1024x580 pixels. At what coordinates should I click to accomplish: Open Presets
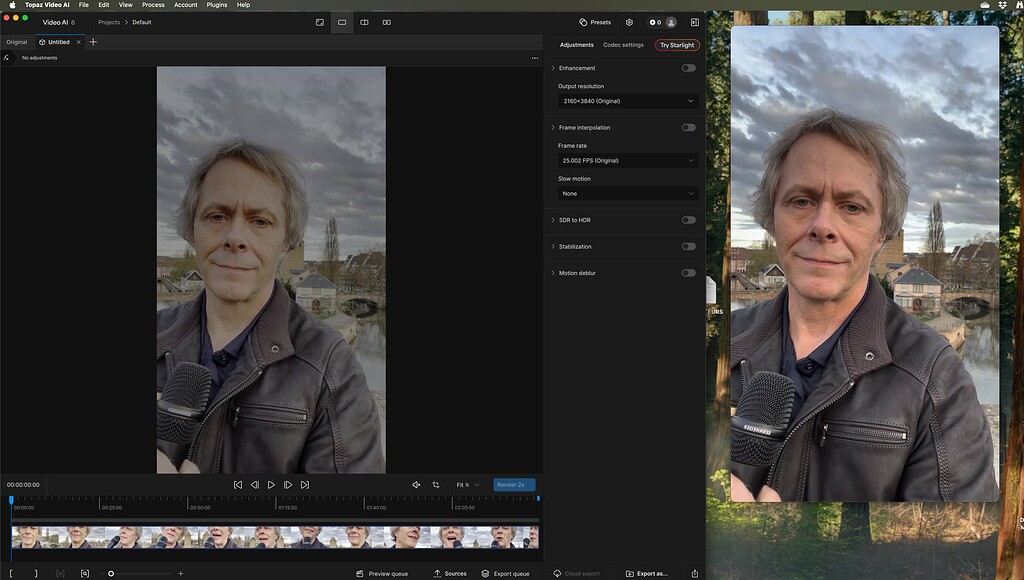pos(595,22)
